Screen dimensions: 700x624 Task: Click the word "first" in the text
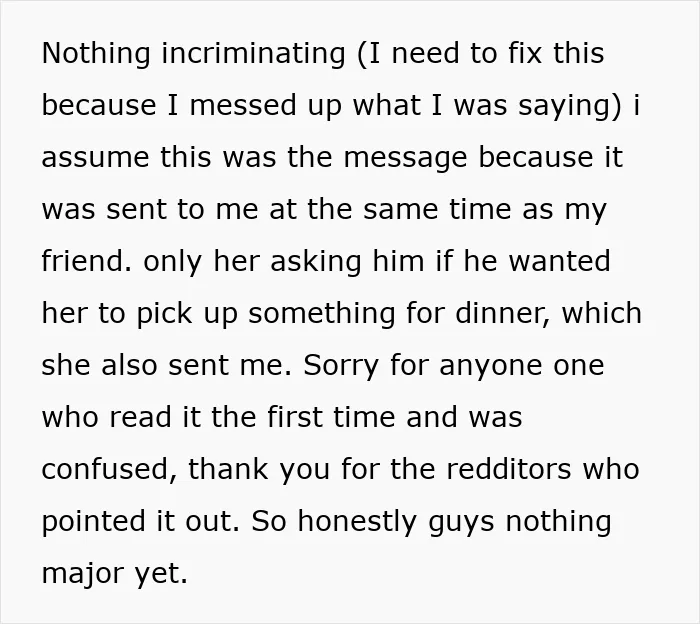295,417
